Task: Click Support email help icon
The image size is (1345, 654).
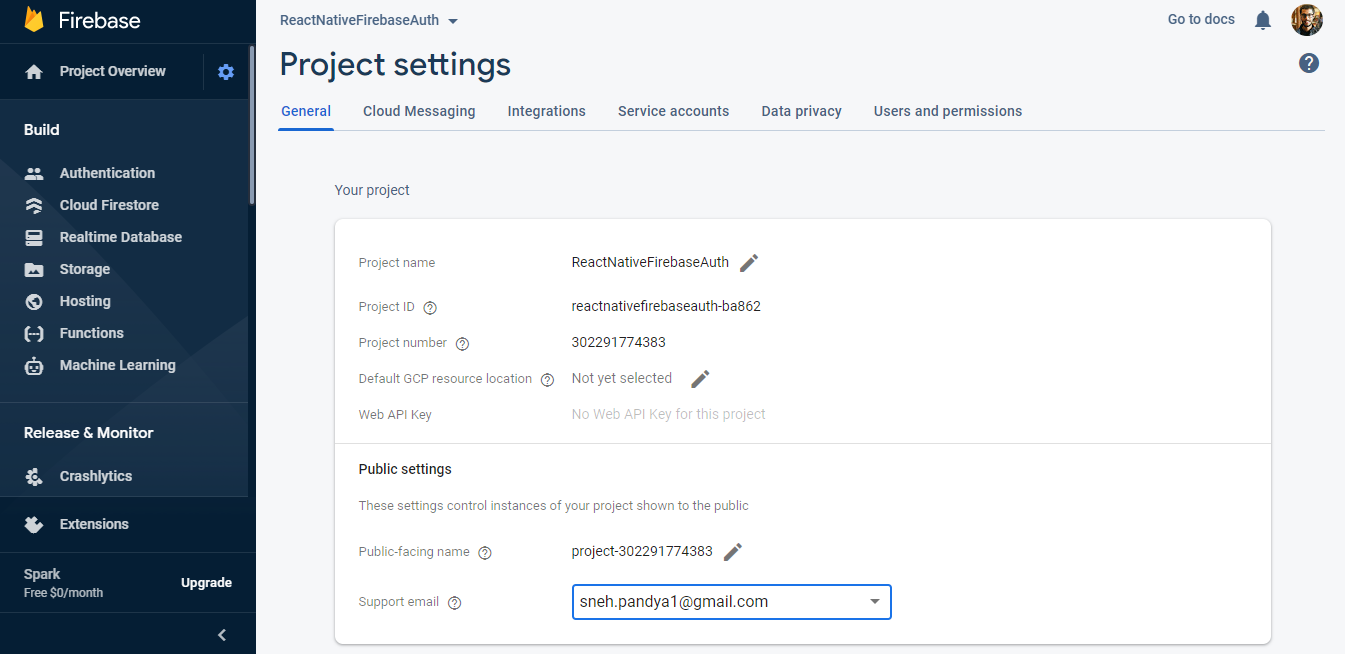Action: point(454,603)
